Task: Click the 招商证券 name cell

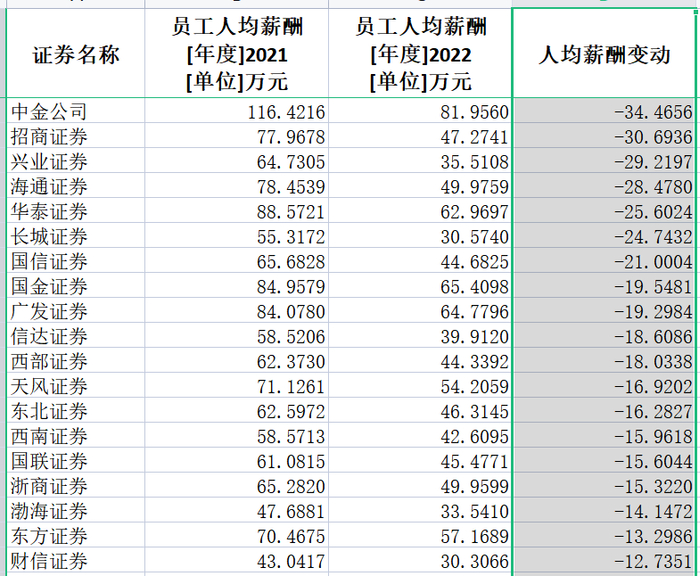Action: click(x=75, y=135)
